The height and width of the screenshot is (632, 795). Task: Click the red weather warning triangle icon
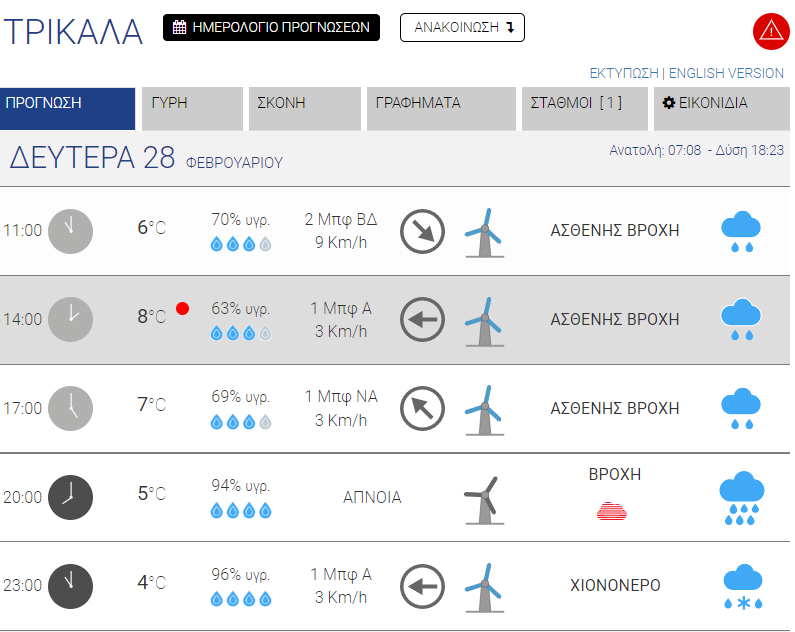click(x=771, y=30)
